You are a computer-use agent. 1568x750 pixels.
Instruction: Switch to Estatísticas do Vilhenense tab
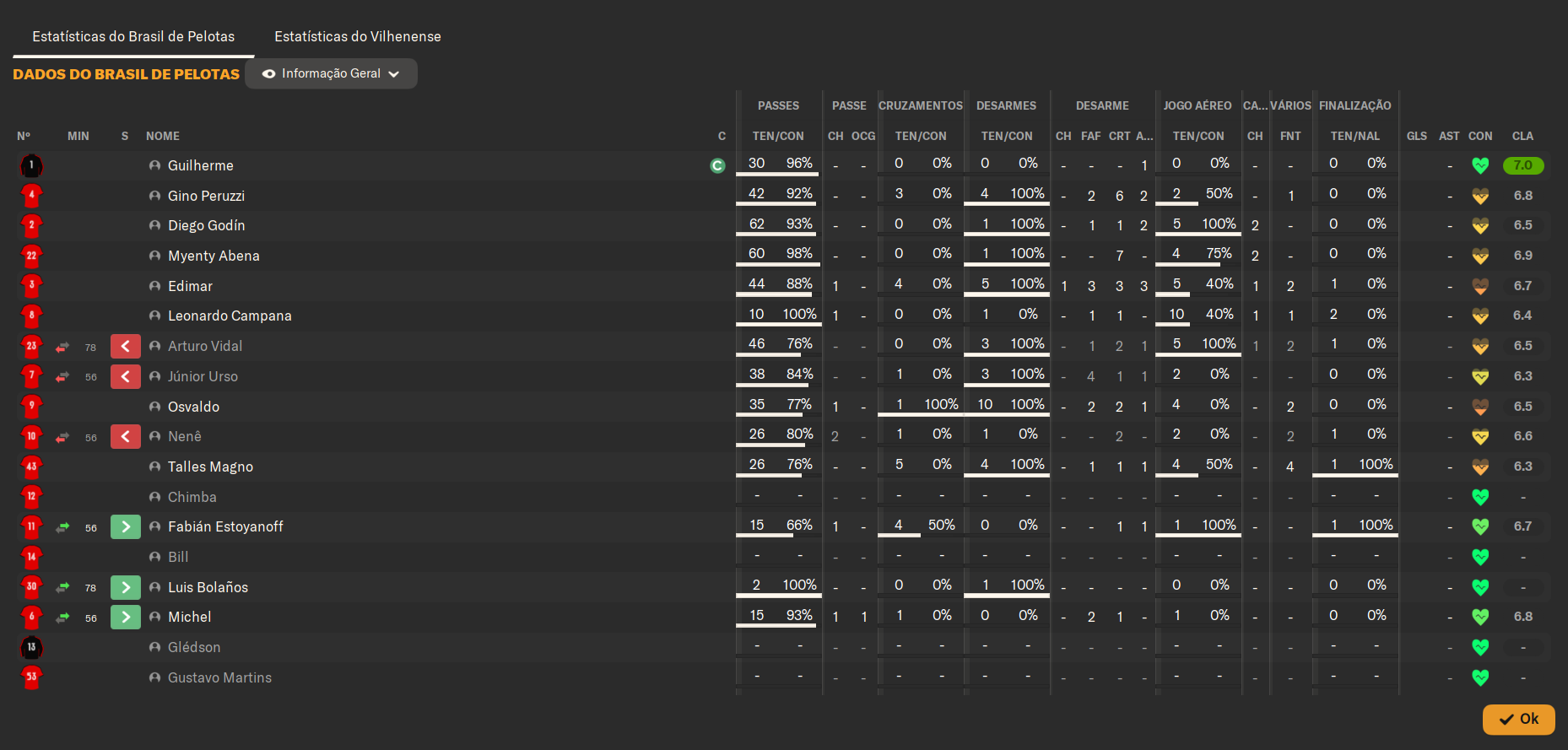pyautogui.click(x=358, y=36)
